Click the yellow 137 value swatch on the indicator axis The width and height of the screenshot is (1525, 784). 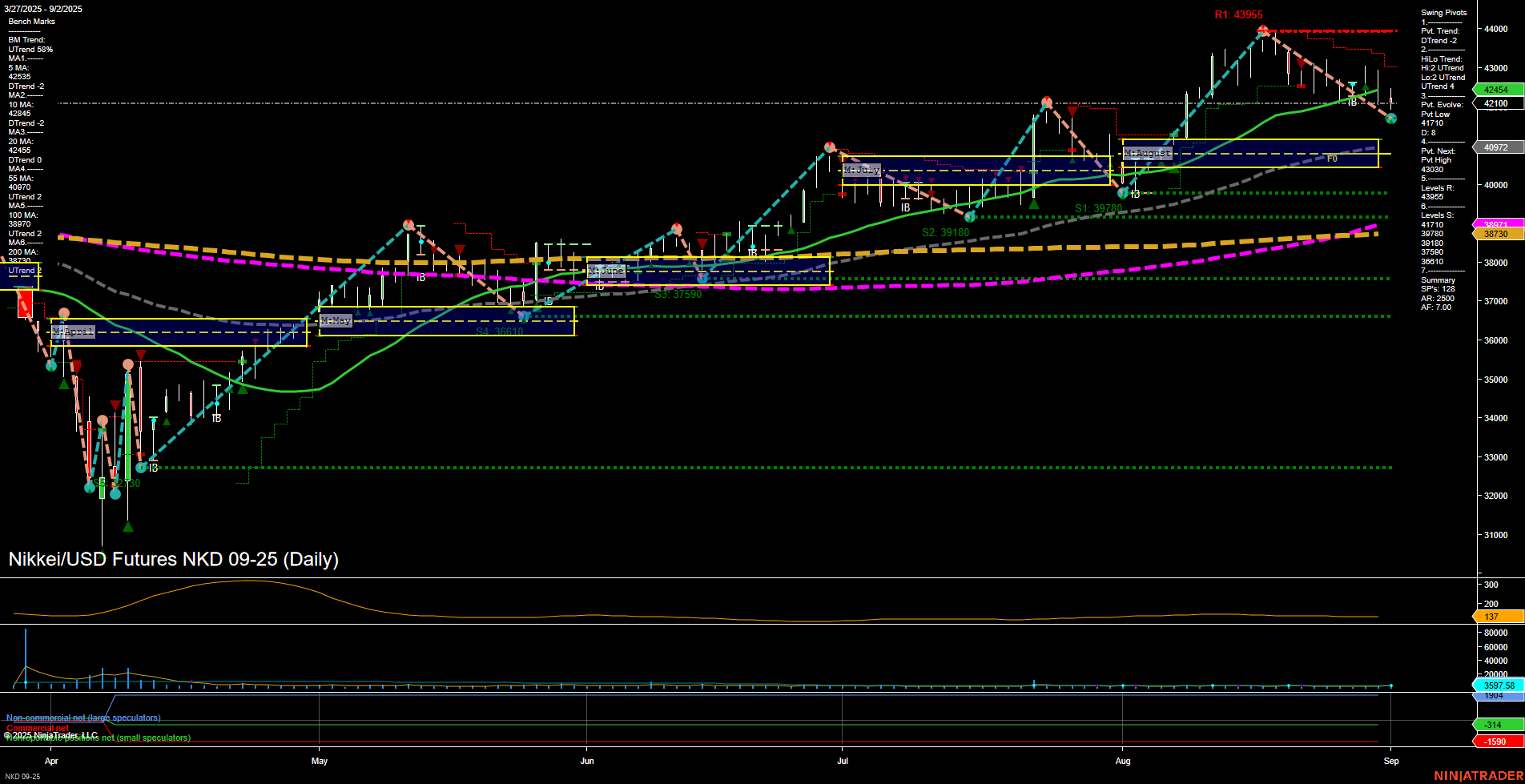[1493, 617]
